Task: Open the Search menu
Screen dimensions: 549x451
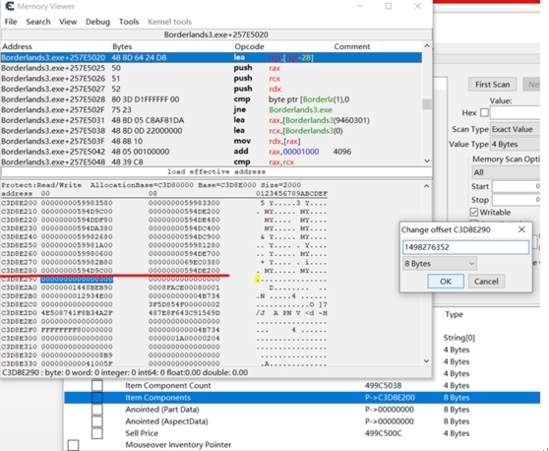Action: coord(38,22)
